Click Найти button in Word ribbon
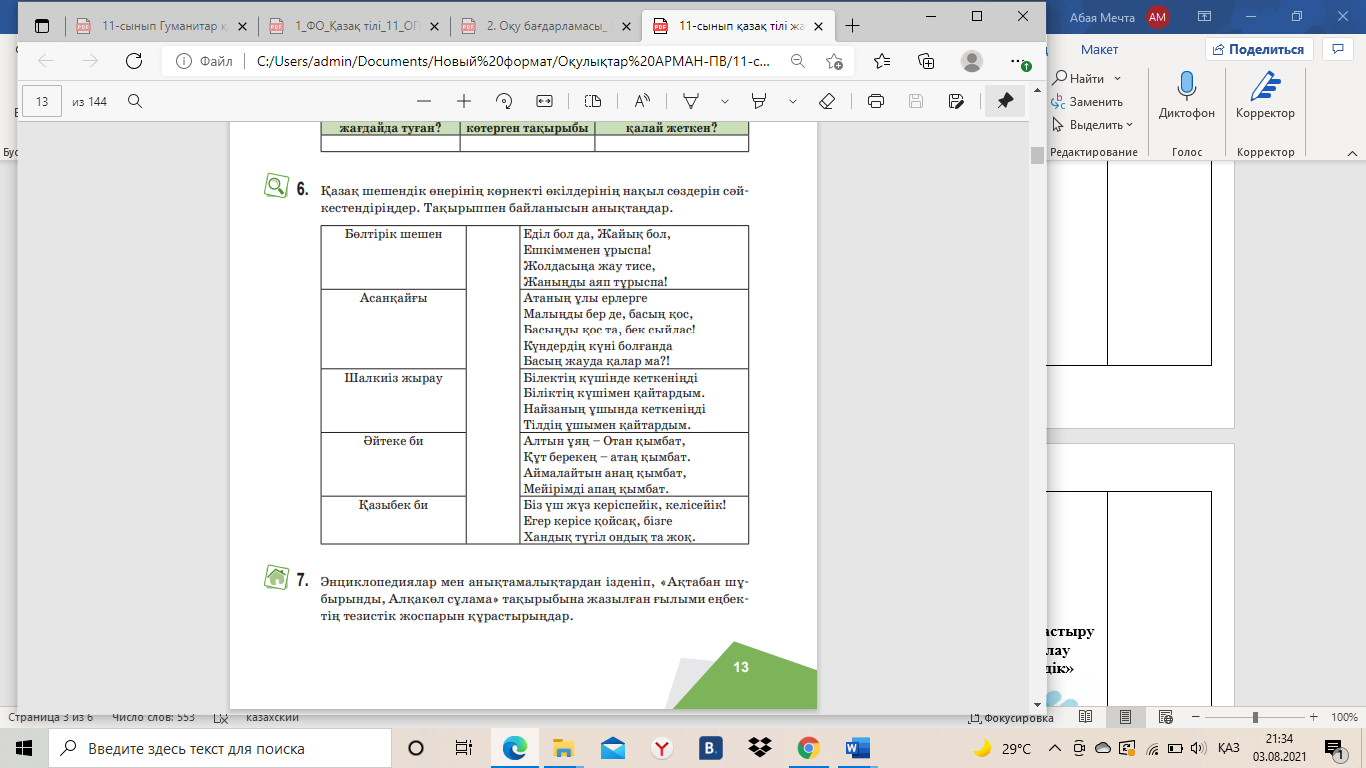1366x768 pixels. [1078, 78]
